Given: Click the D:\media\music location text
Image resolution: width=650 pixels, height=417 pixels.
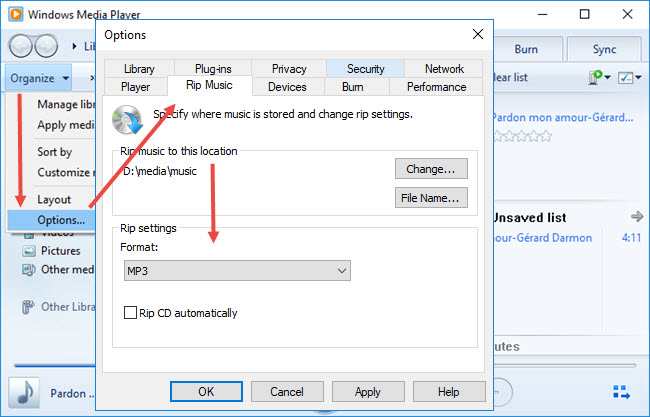Looking at the screenshot, I should pyautogui.click(x=160, y=171).
